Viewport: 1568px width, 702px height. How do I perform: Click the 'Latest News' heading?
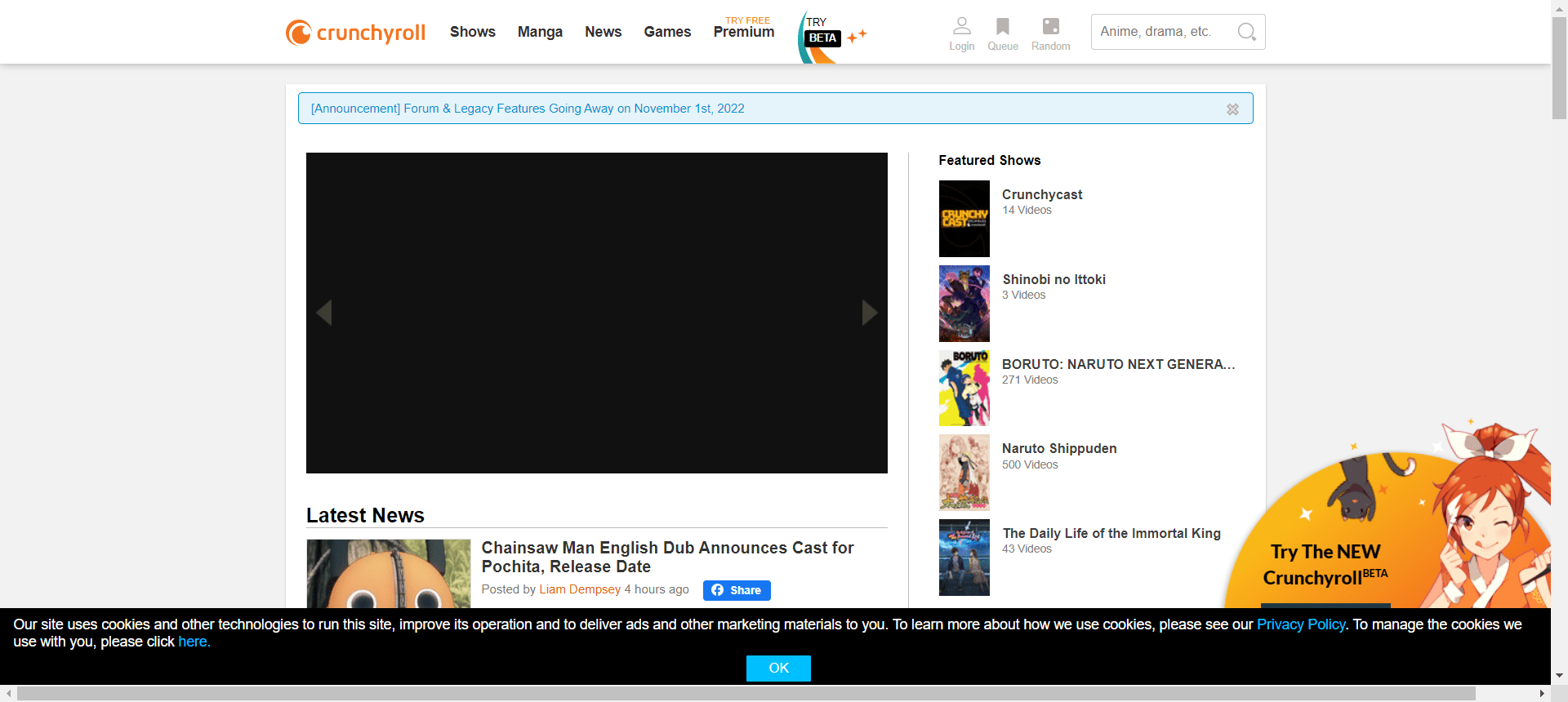pyautogui.click(x=365, y=515)
